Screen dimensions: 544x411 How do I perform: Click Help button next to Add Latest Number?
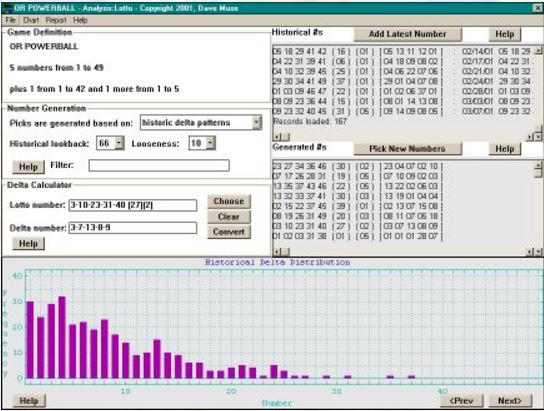(x=505, y=34)
